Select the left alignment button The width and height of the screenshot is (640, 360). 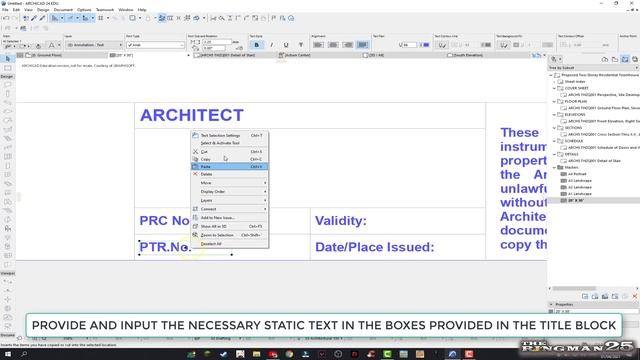pos(318,45)
